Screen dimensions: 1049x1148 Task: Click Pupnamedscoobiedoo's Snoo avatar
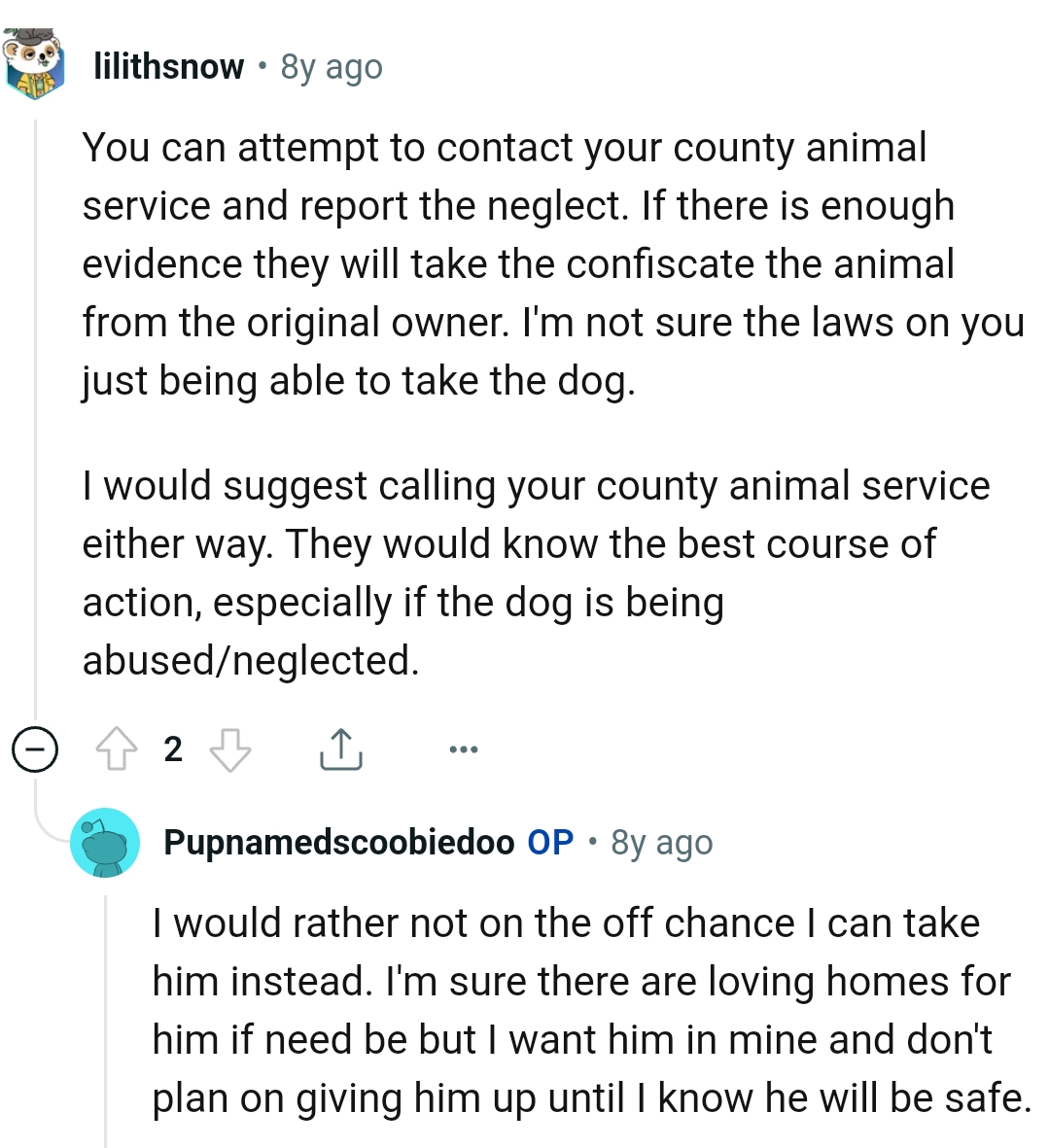pyautogui.click(x=105, y=843)
